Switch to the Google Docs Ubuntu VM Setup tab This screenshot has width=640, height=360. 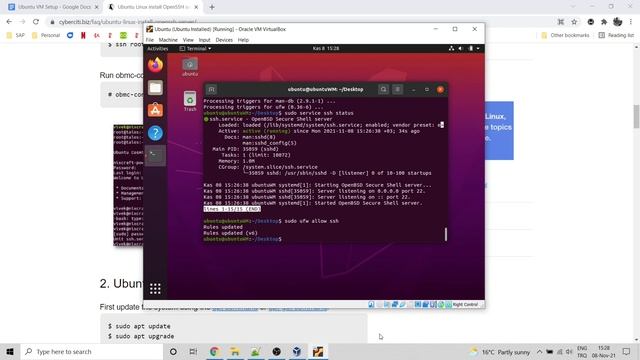(54, 7)
